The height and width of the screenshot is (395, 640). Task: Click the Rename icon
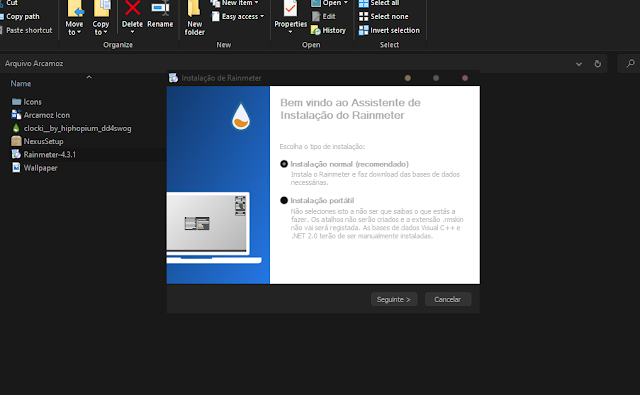(160, 8)
